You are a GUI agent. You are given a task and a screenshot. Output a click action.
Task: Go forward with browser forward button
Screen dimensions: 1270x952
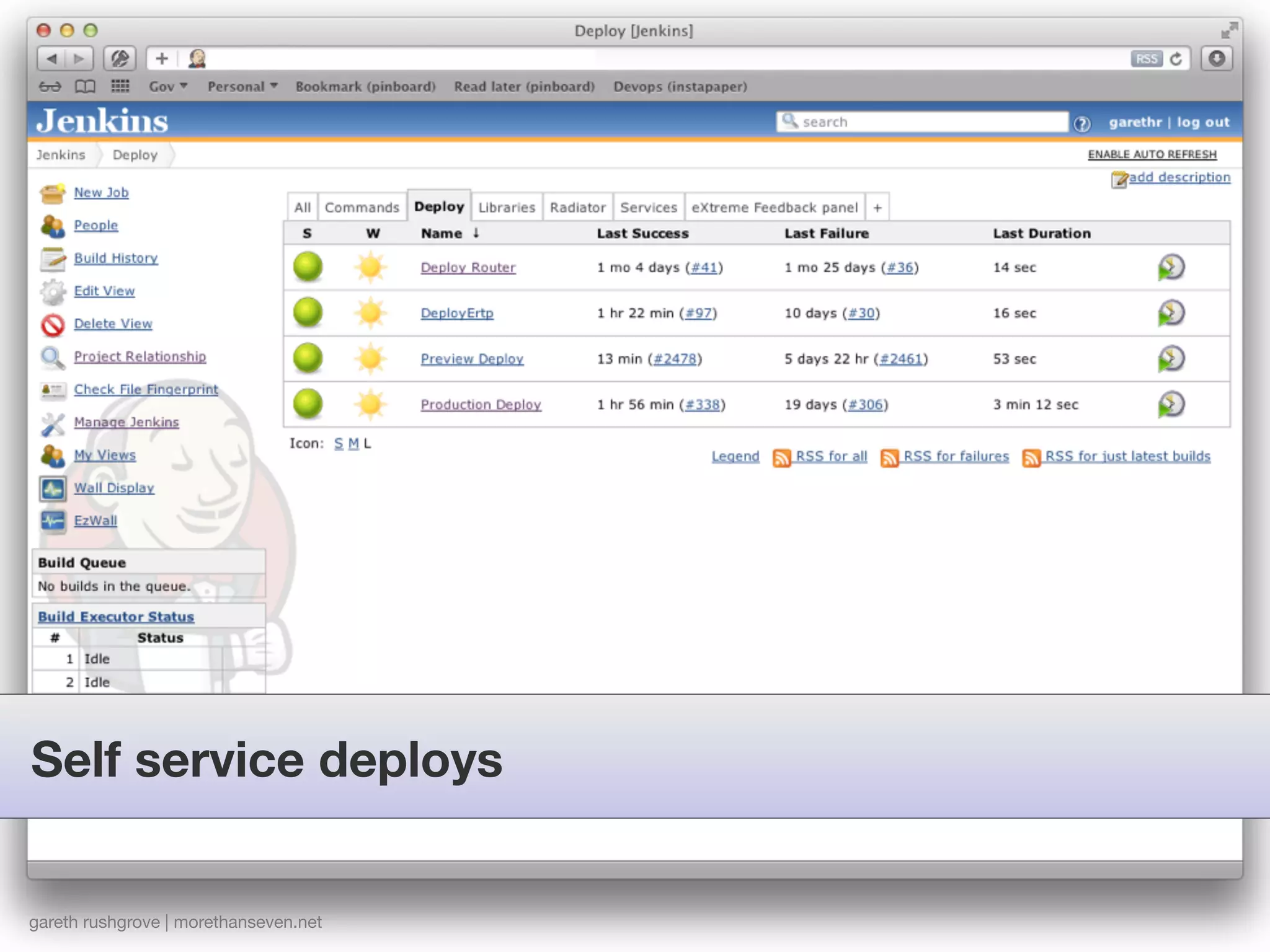coord(79,59)
